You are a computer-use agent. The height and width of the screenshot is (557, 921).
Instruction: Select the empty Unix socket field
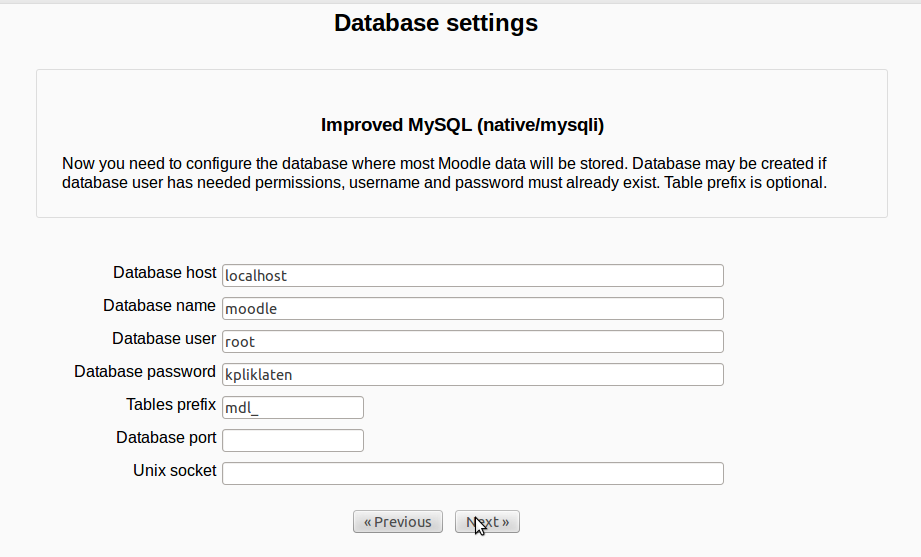click(472, 473)
